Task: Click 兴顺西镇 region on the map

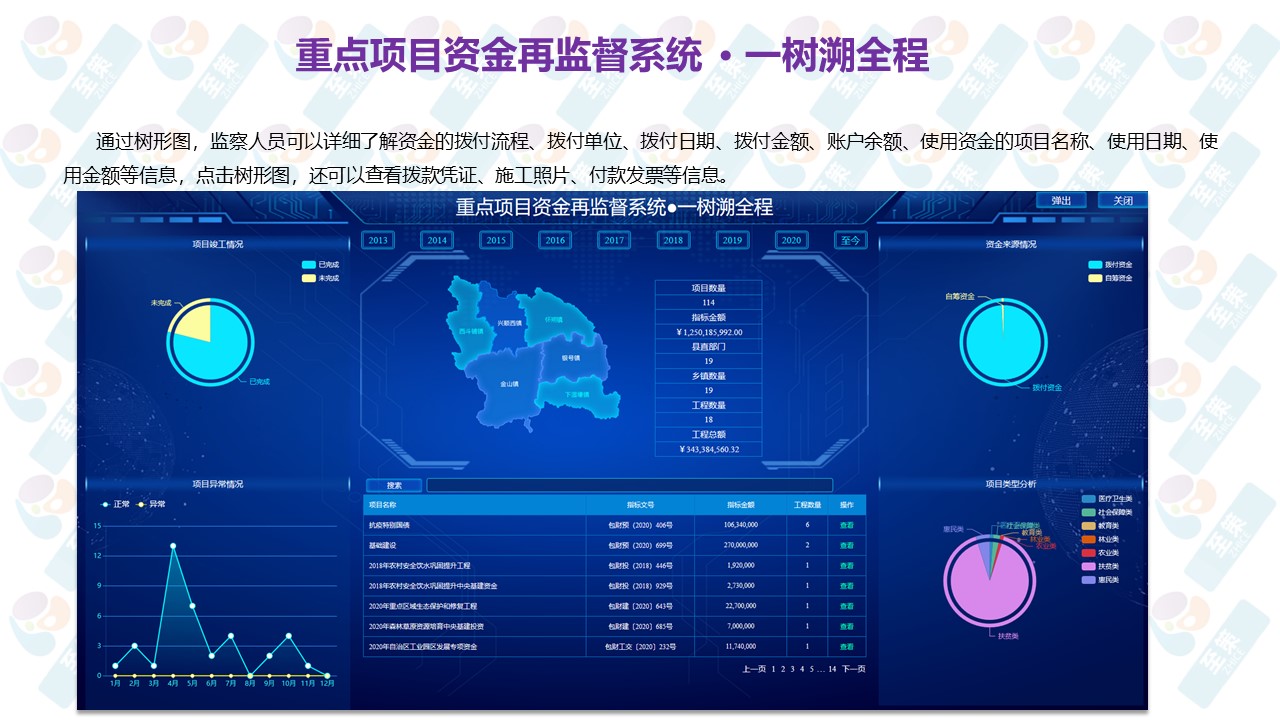Action: click(x=511, y=323)
